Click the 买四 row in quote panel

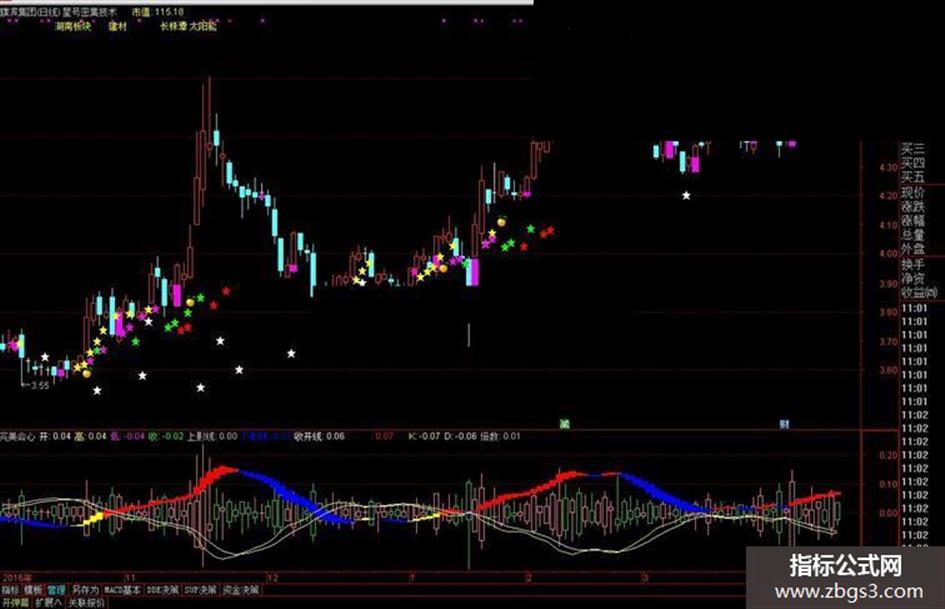click(912, 163)
